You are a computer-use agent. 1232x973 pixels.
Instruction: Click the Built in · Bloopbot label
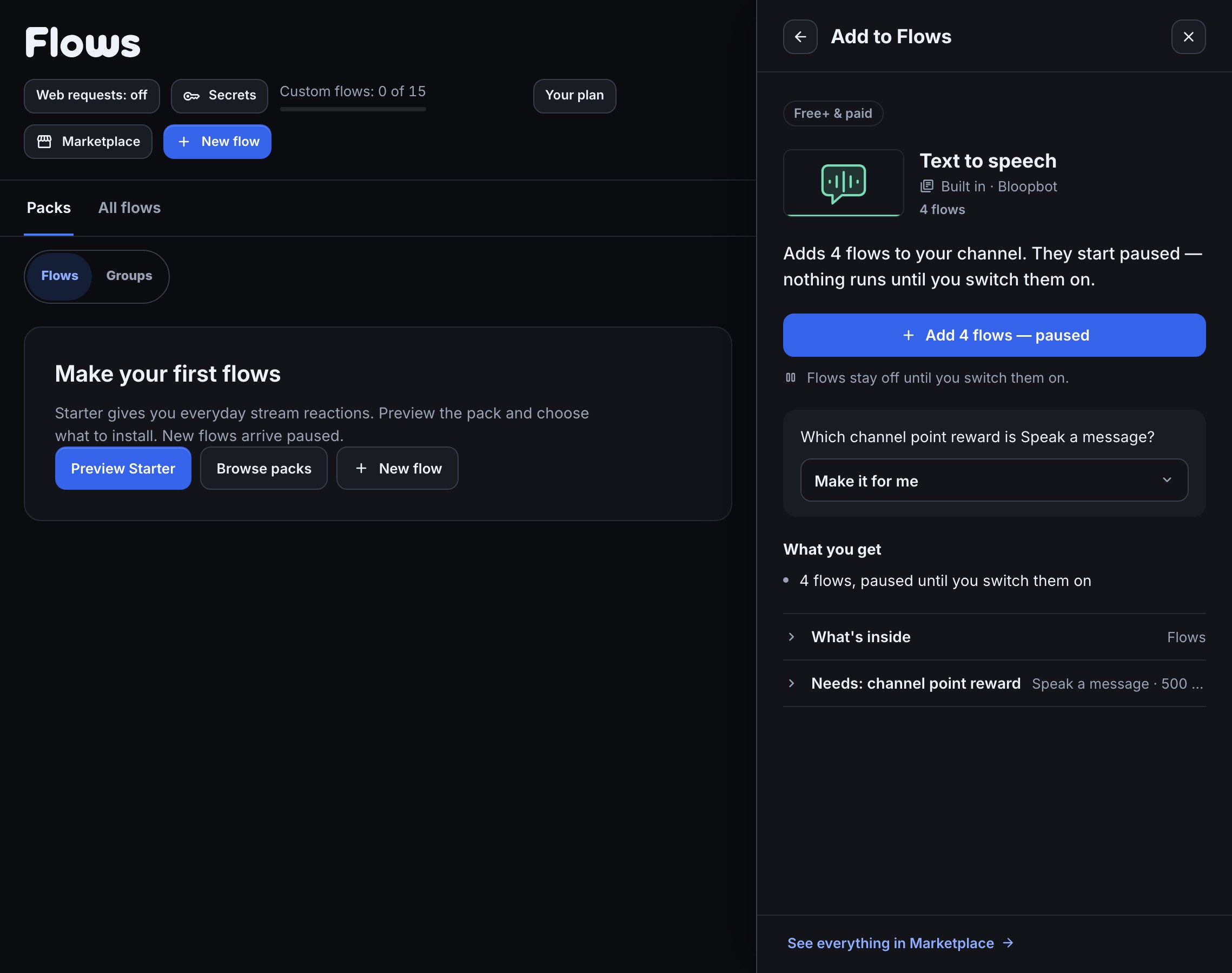tap(998, 186)
